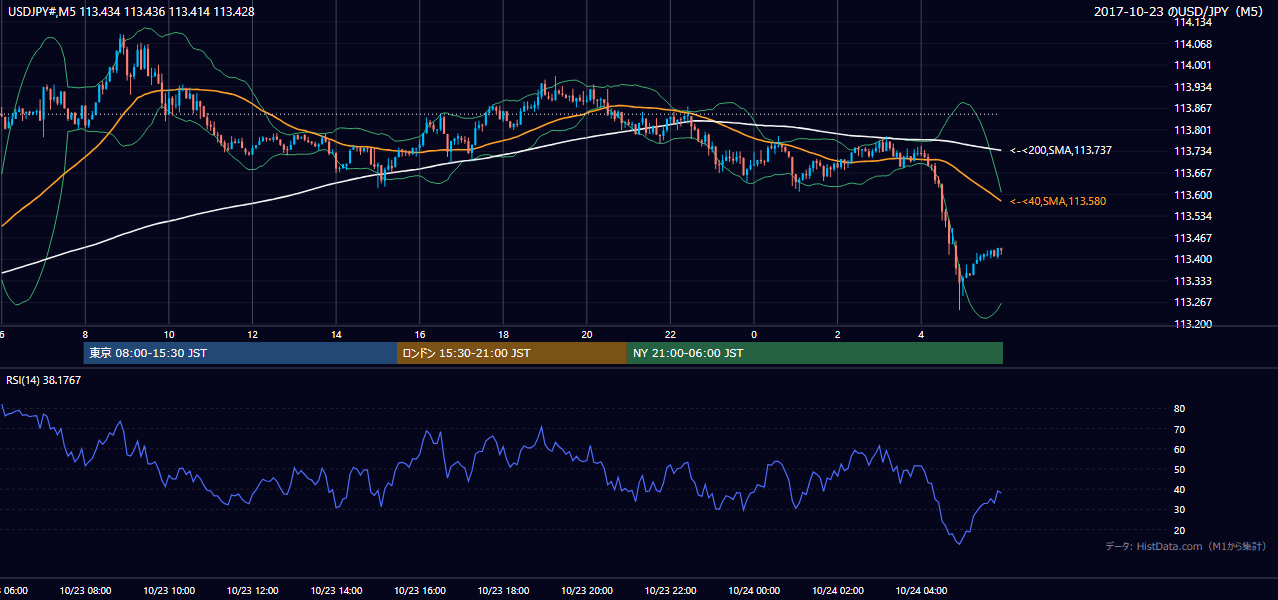Click the 10/23 22:00 time axis label
The image size is (1278, 600).
(x=671, y=591)
